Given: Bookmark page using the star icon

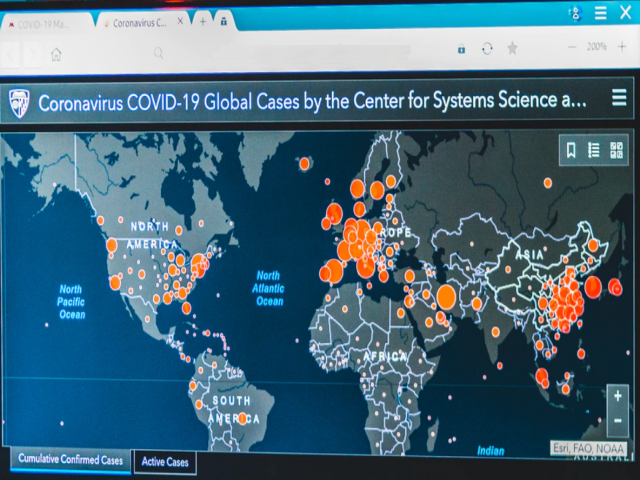Looking at the screenshot, I should tap(512, 48).
